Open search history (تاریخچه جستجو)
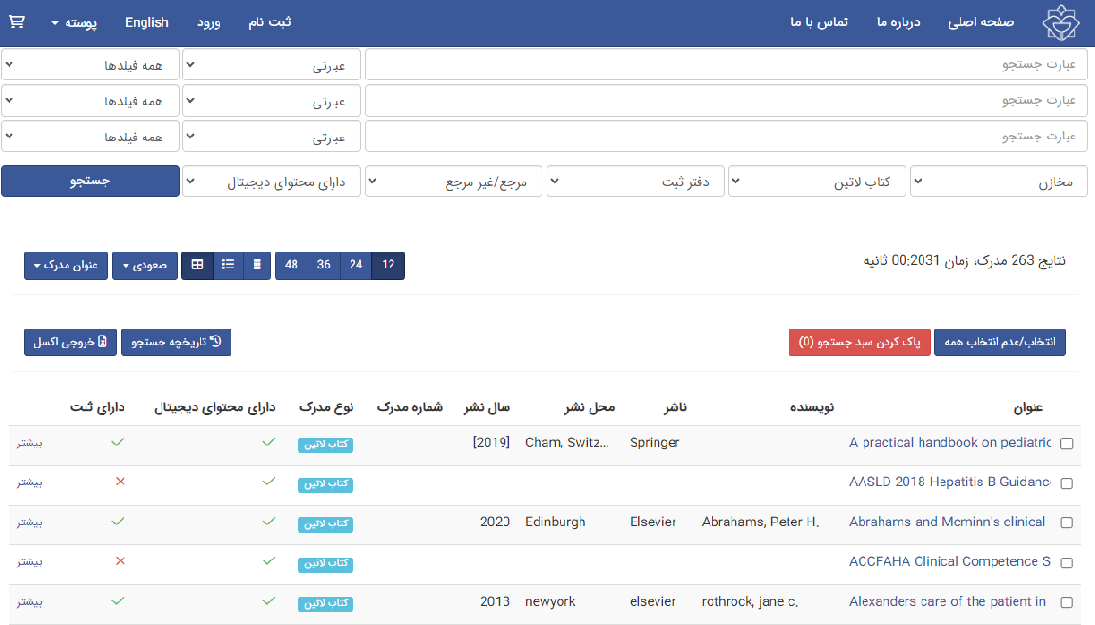Image resolution: width=1095 pixels, height=625 pixels. pyautogui.click(x=176, y=342)
